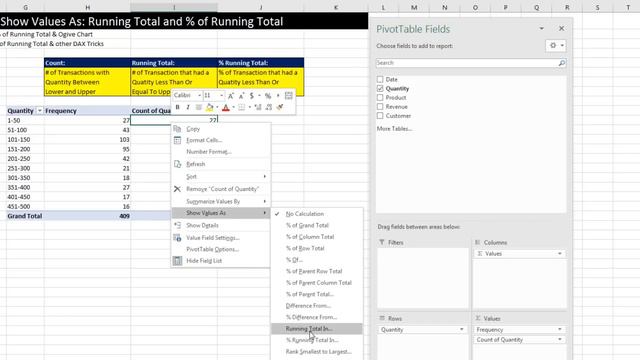This screenshot has height=360, width=640.
Task: Open the font size 11 dropdown
Action: click(x=221, y=96)
